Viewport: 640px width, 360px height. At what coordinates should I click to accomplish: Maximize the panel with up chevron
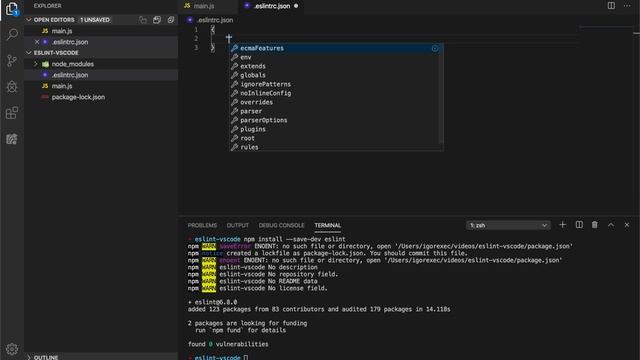pos(611,225)
